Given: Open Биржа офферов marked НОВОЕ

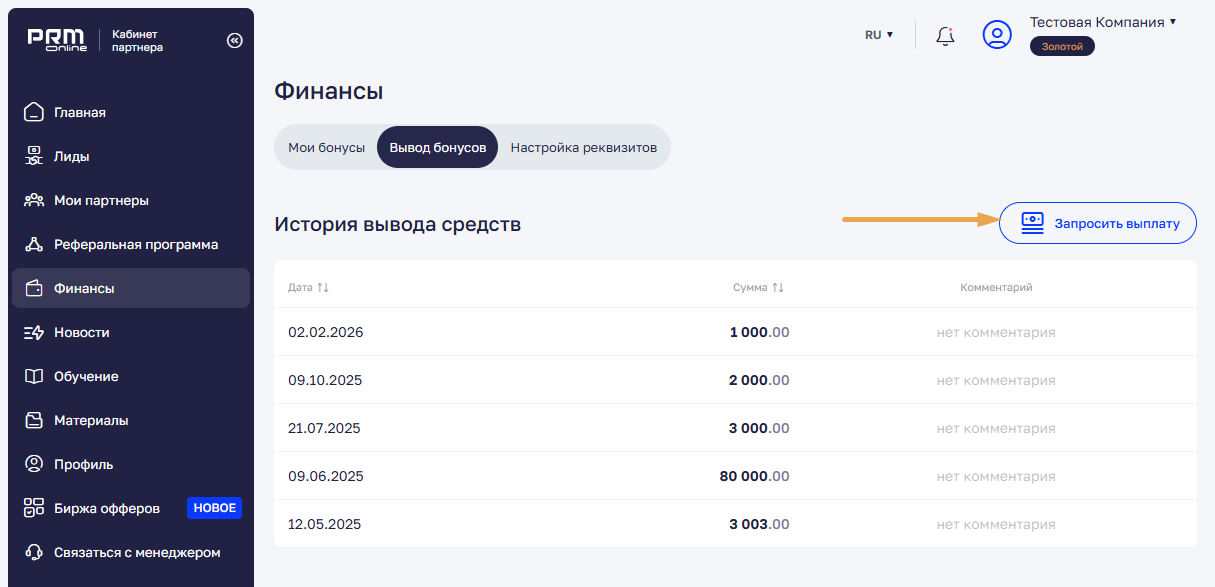Looking at the screenshot, I should [106, 508].
